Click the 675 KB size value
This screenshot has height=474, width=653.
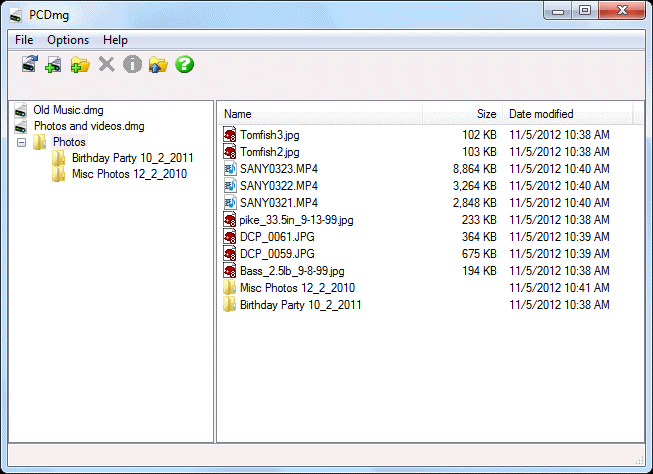pos(479,254)
